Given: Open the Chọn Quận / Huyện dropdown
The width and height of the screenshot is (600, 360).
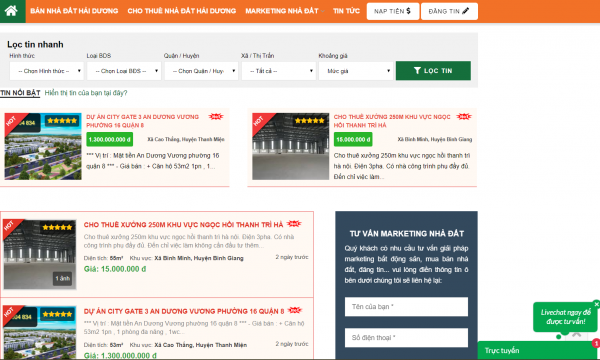Looking at the screenshot, I should [x=201, y=71].
